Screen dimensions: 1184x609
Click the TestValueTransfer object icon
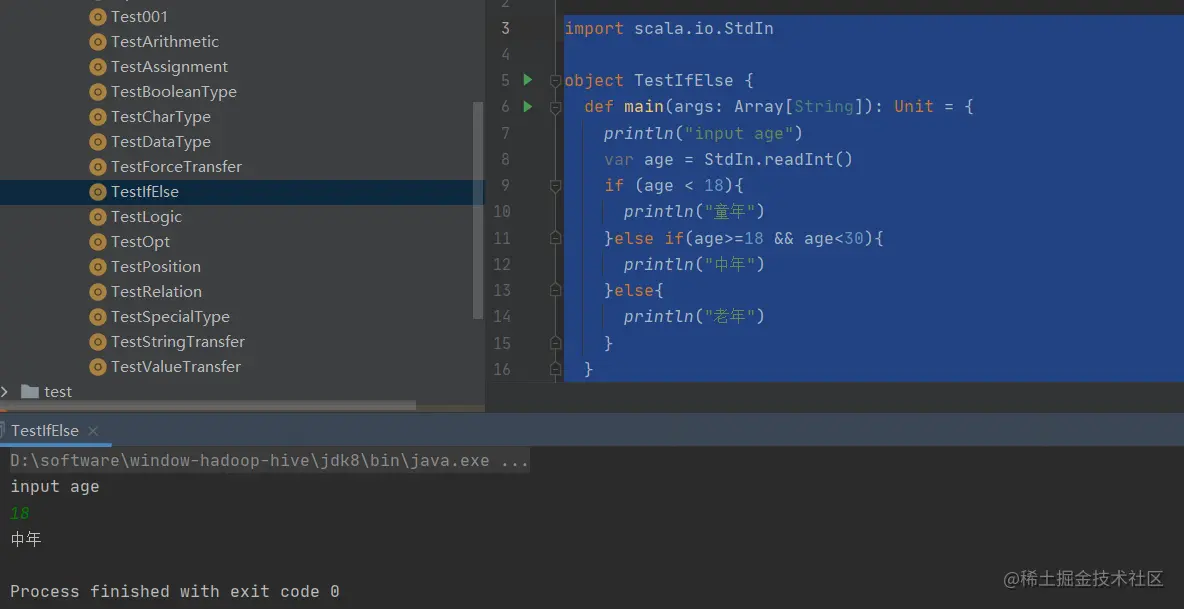tap(97, 367)
